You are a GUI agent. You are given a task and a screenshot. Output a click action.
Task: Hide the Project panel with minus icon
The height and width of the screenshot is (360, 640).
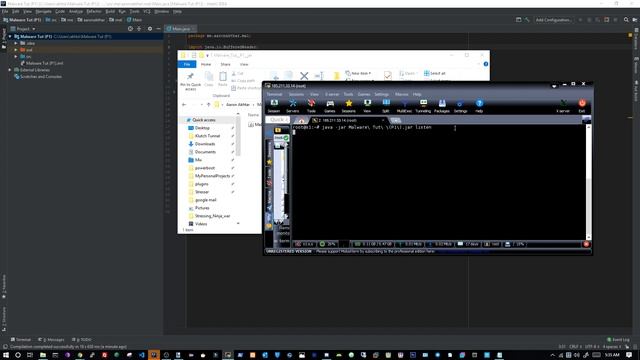point(158,29)
